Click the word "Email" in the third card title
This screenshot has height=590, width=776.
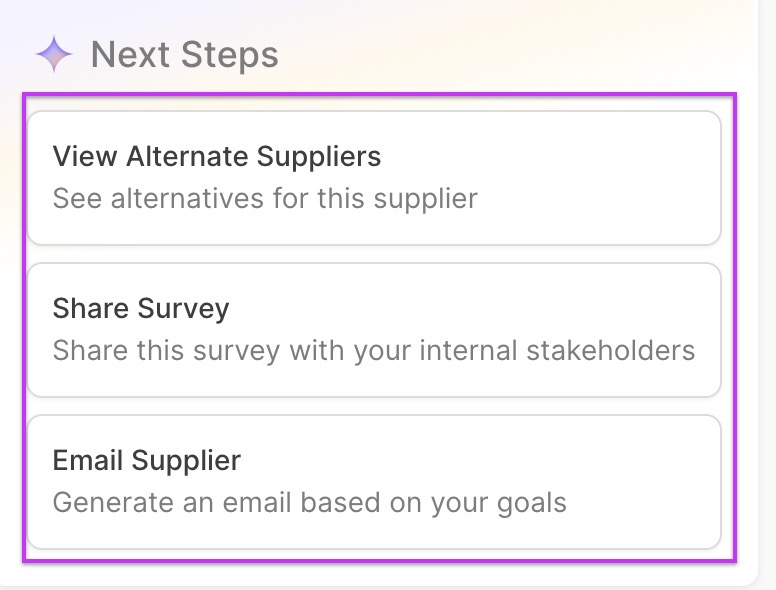(87, 460)
